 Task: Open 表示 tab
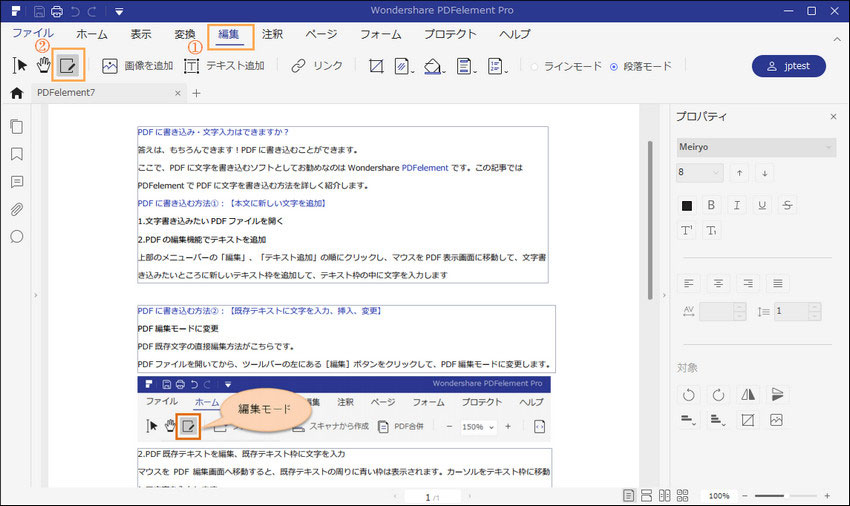pos(140,34)
